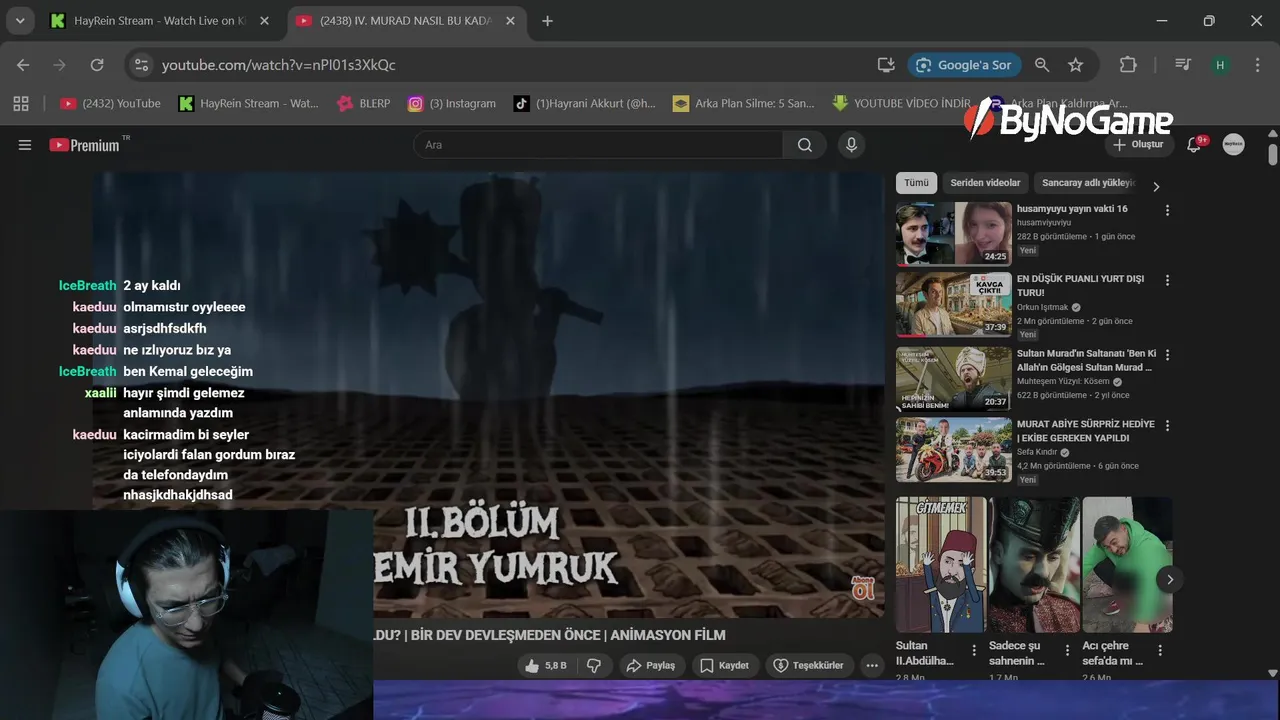Open the YOUTUBE VİDEO İNDİR bookmark

point(901,103)
